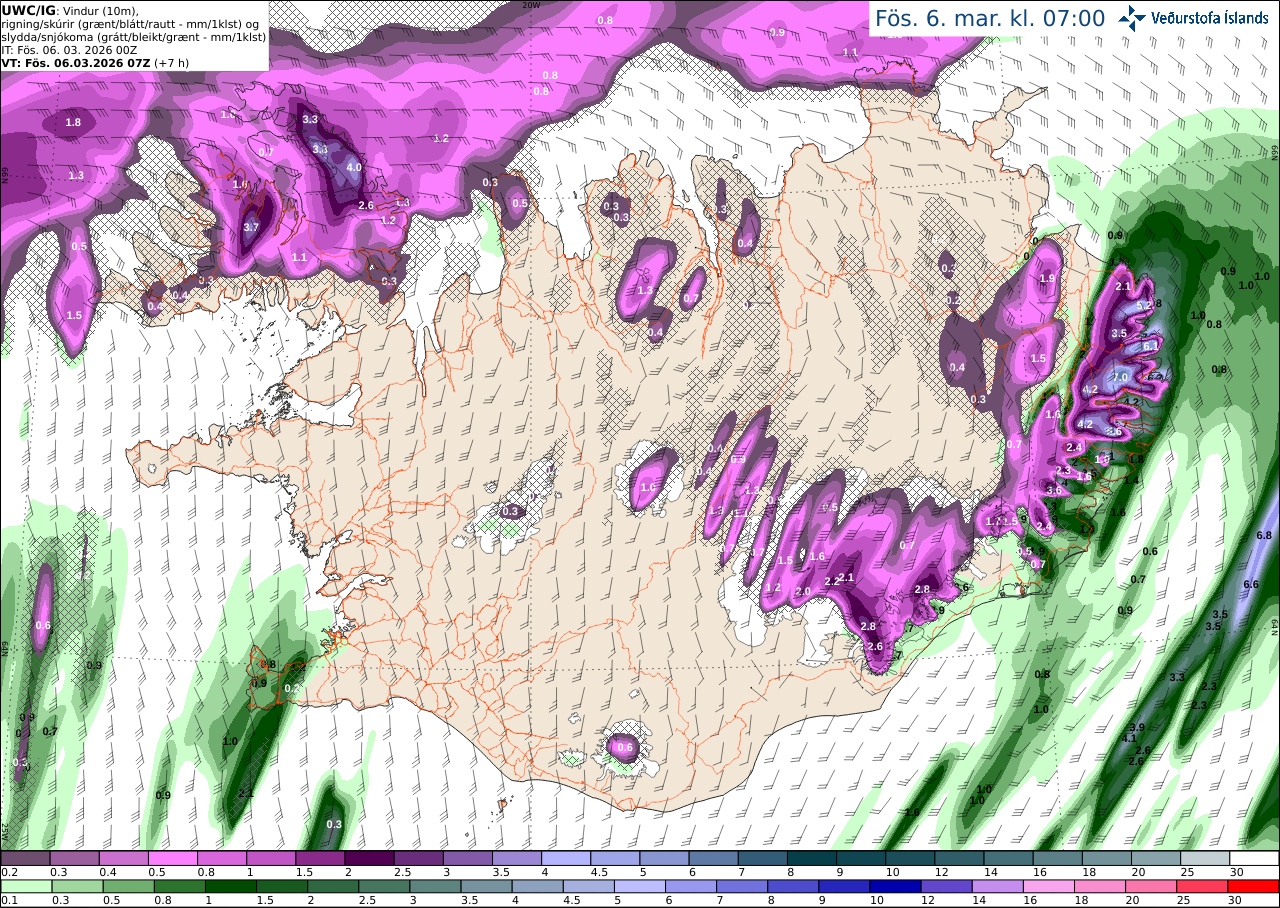Select the 25–30 pale grey snow swatch
Screen dimensions: 1280x908
click(x=1205, y=858)
